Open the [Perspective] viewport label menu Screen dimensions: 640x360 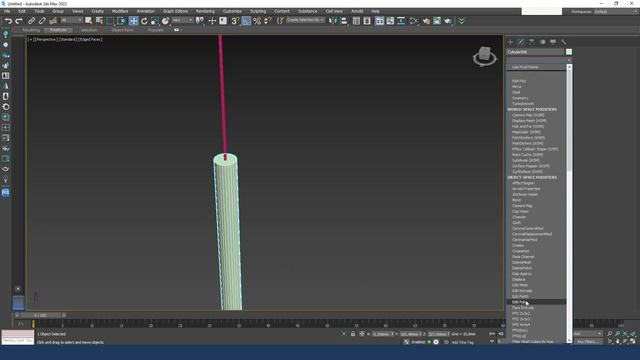[x=46, y=40]
